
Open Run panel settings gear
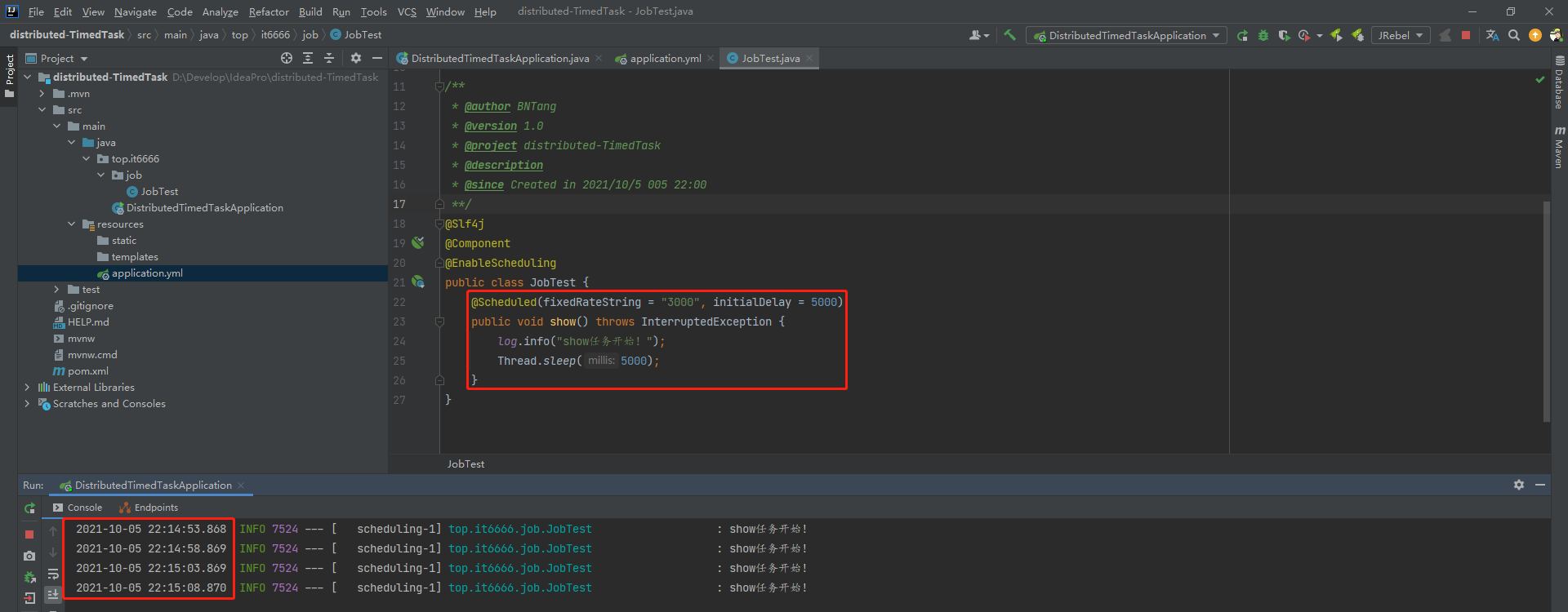click(x=1519, y=485)
